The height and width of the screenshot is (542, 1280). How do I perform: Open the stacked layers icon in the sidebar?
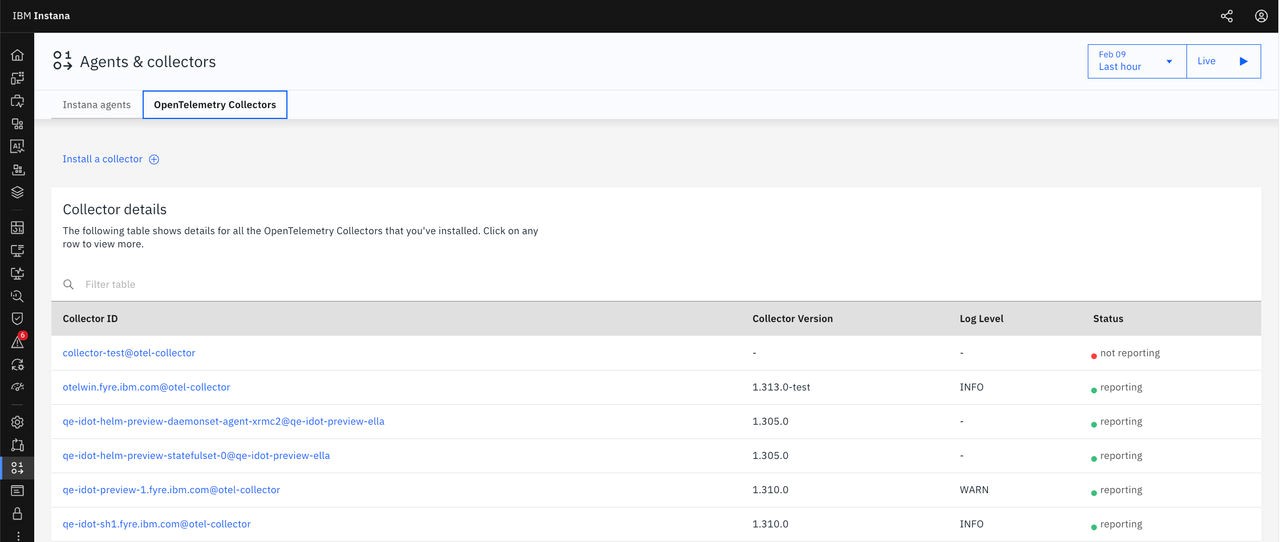point(17,192)
